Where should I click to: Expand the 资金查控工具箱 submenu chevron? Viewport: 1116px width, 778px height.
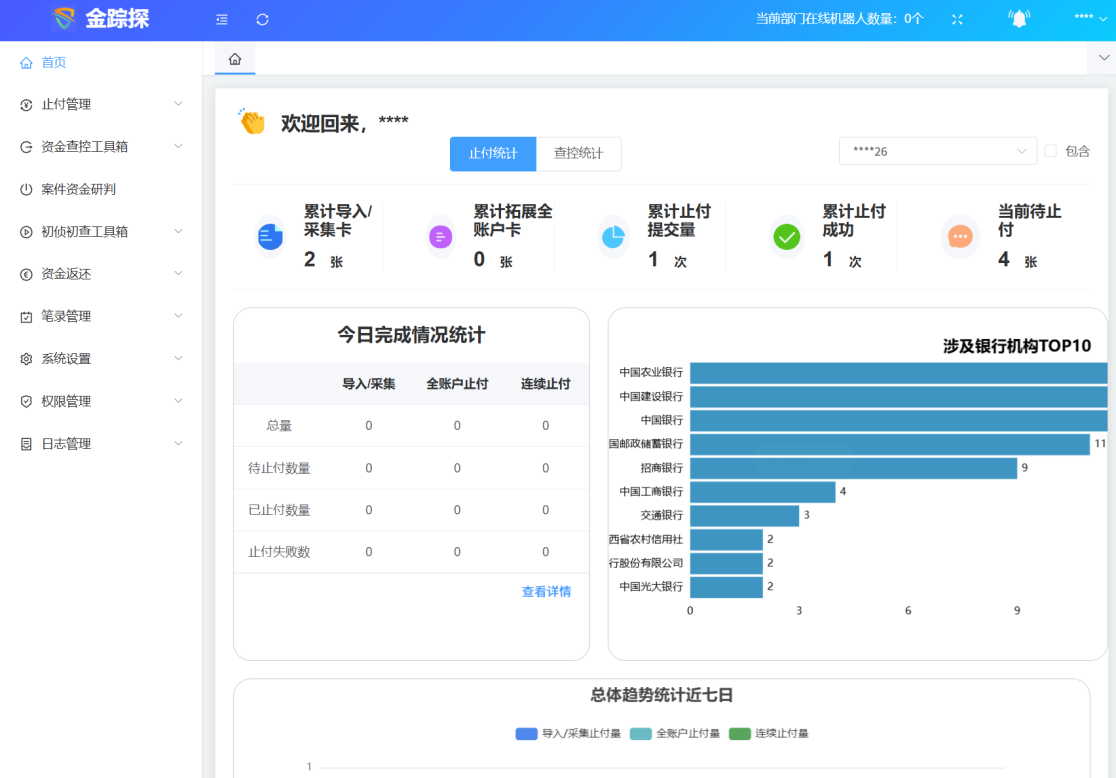coord(179,146)
